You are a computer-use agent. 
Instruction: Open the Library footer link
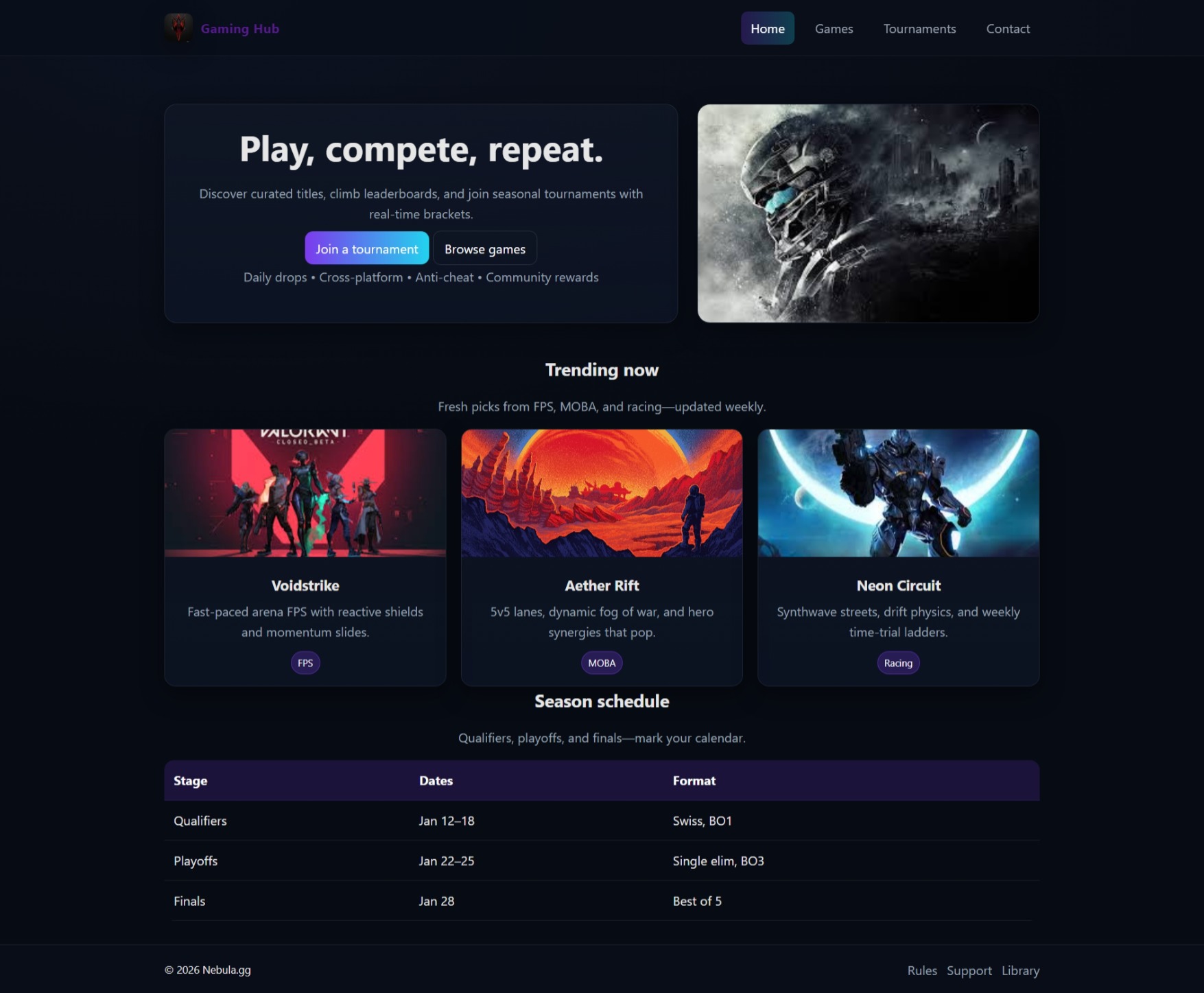click(x=1020, y=970)
